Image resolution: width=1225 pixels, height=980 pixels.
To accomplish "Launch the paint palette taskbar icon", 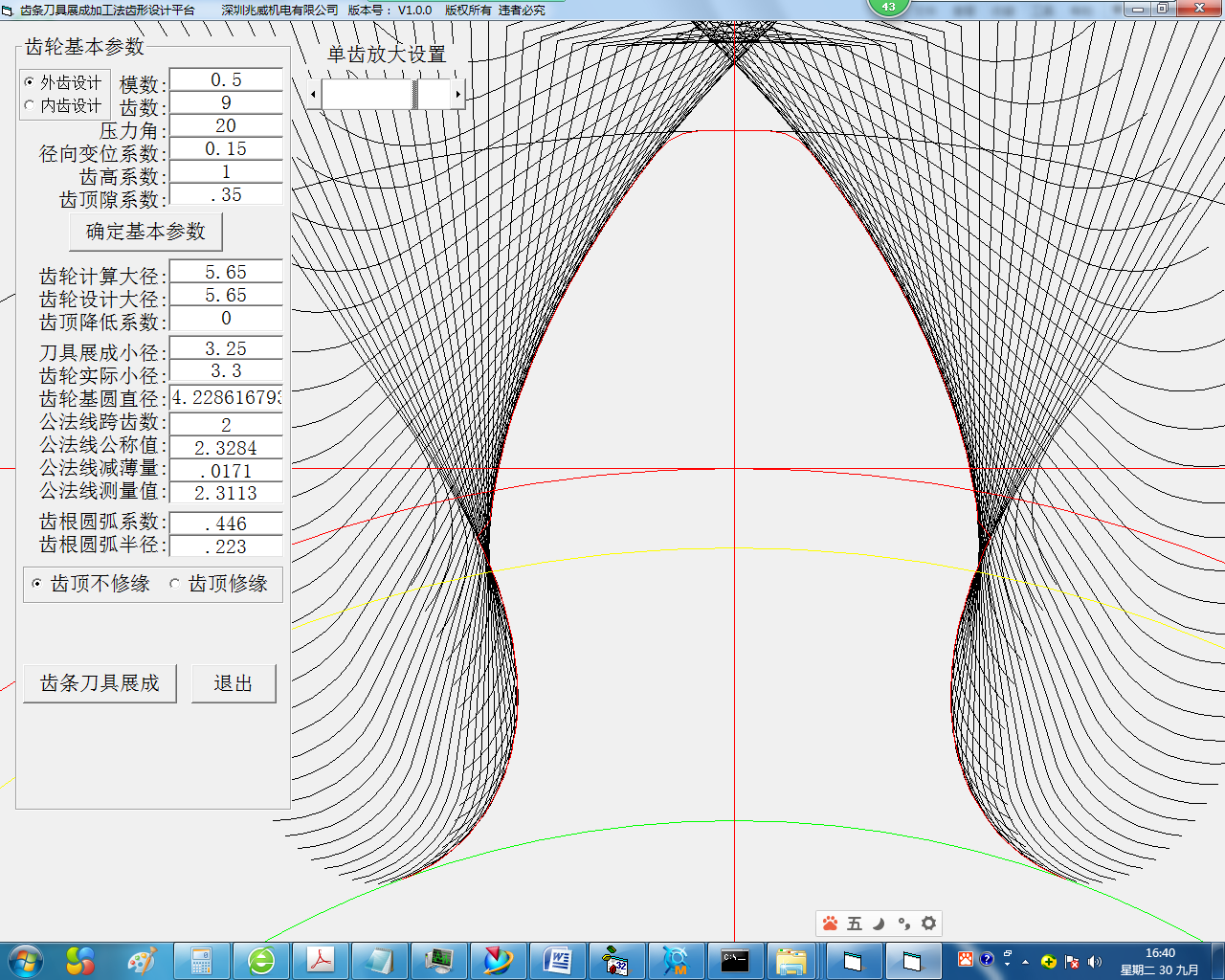I will [x=142, y=960].
